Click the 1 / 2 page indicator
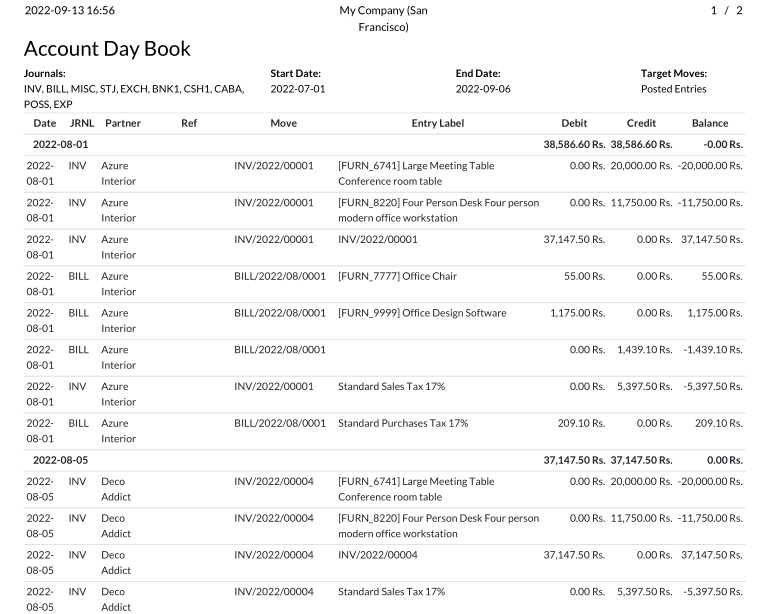This screenshot has height=614, width=767. tap(726, 10)
